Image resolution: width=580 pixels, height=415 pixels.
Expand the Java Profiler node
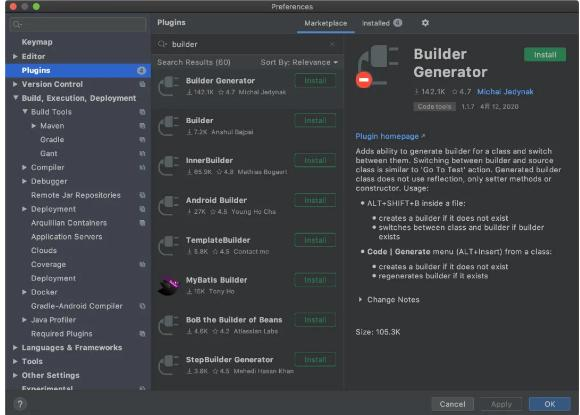(x=25, y=320)
